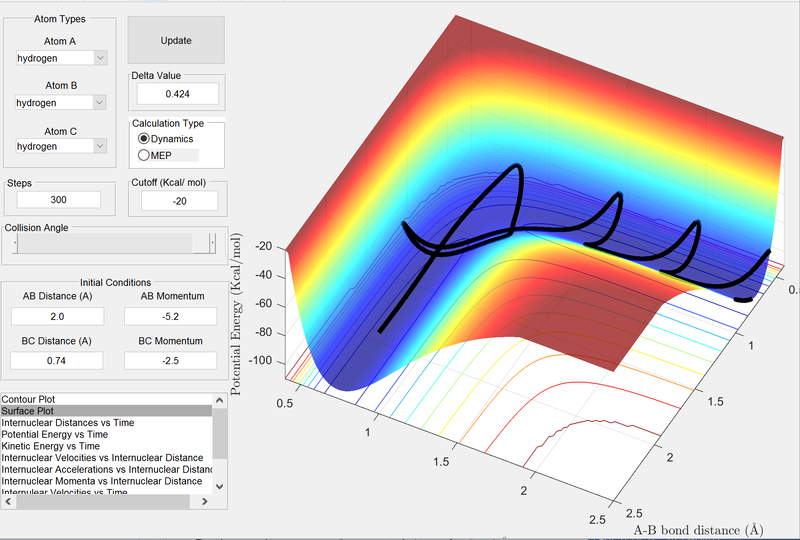This screenshot has height=540, width=800.
Task: Click the BC Distance input field
Action: coord(56,360)
